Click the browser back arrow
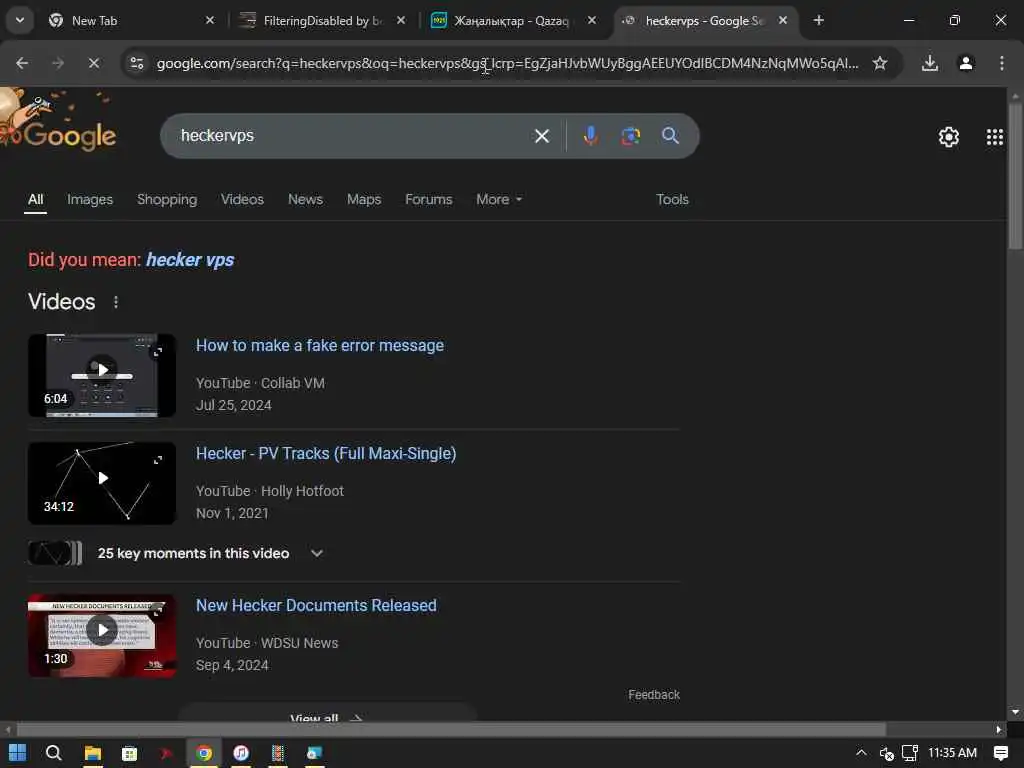The image size is (1024, 768). tap(22, 63)
